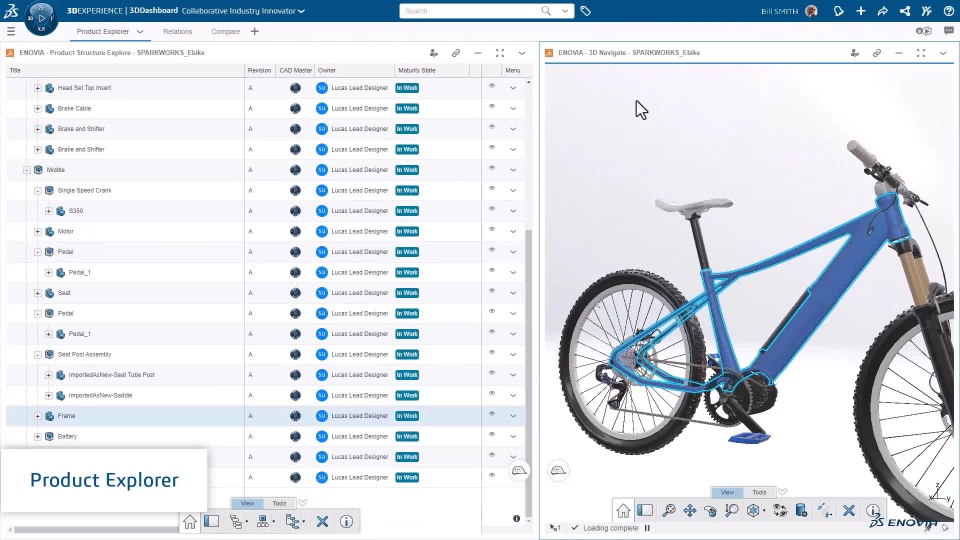Add a new dashboard tab with plus

click(x=255, y=31)
